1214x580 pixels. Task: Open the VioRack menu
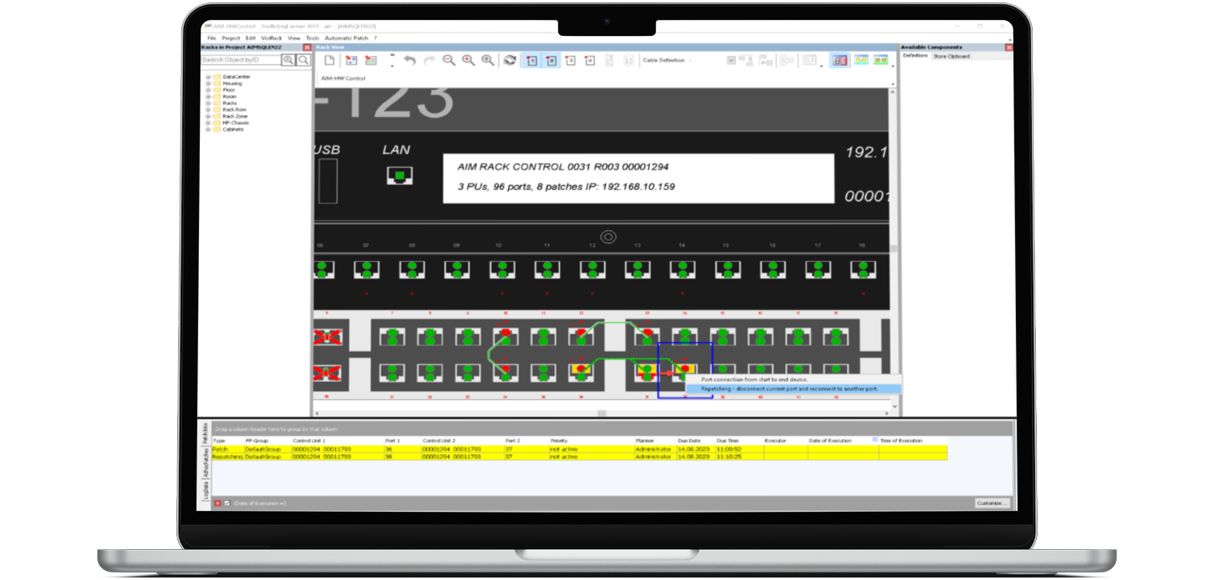click(271, 38)
